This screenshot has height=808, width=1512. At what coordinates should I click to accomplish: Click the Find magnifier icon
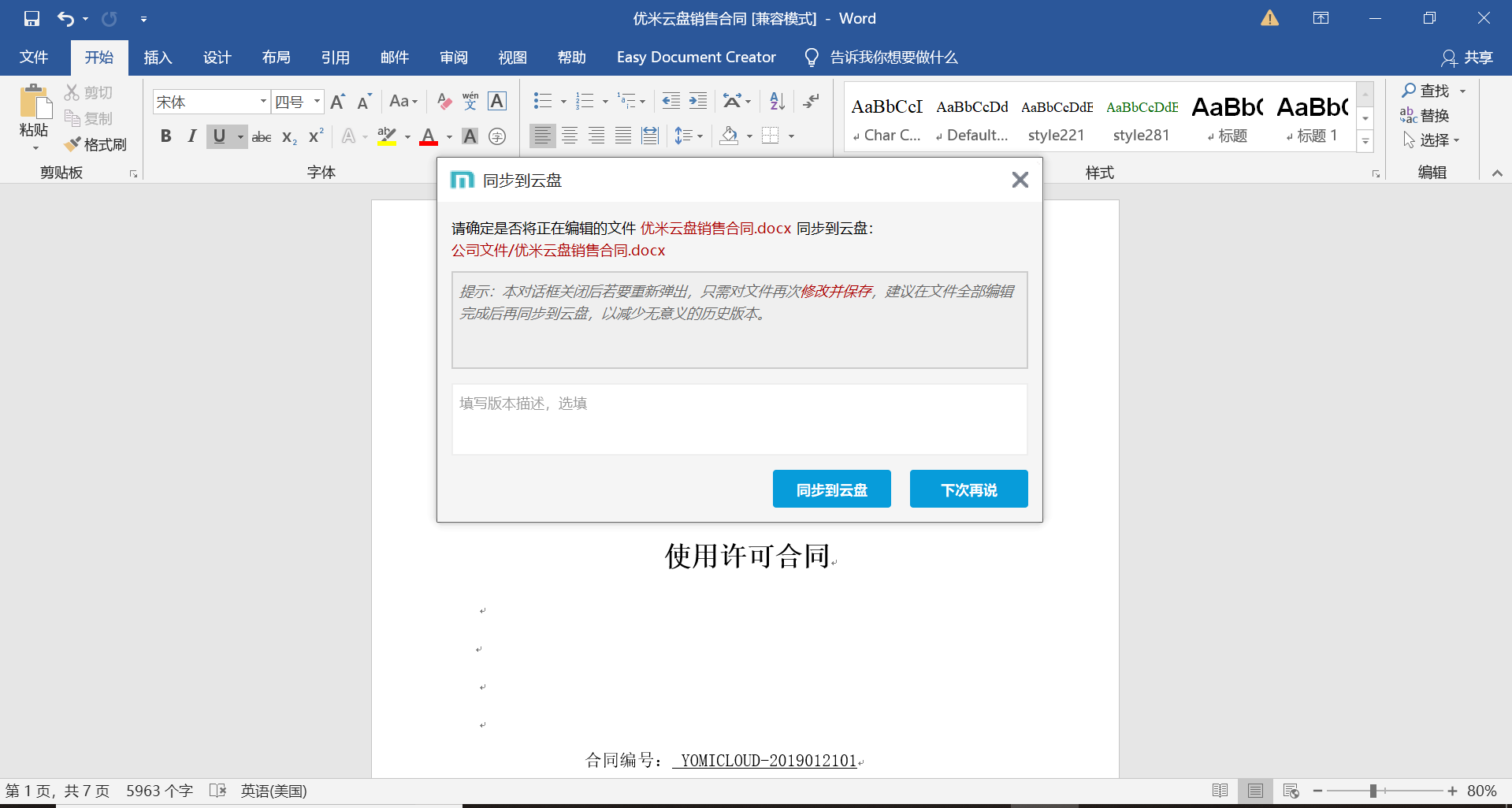click(x=1409, y=91)
